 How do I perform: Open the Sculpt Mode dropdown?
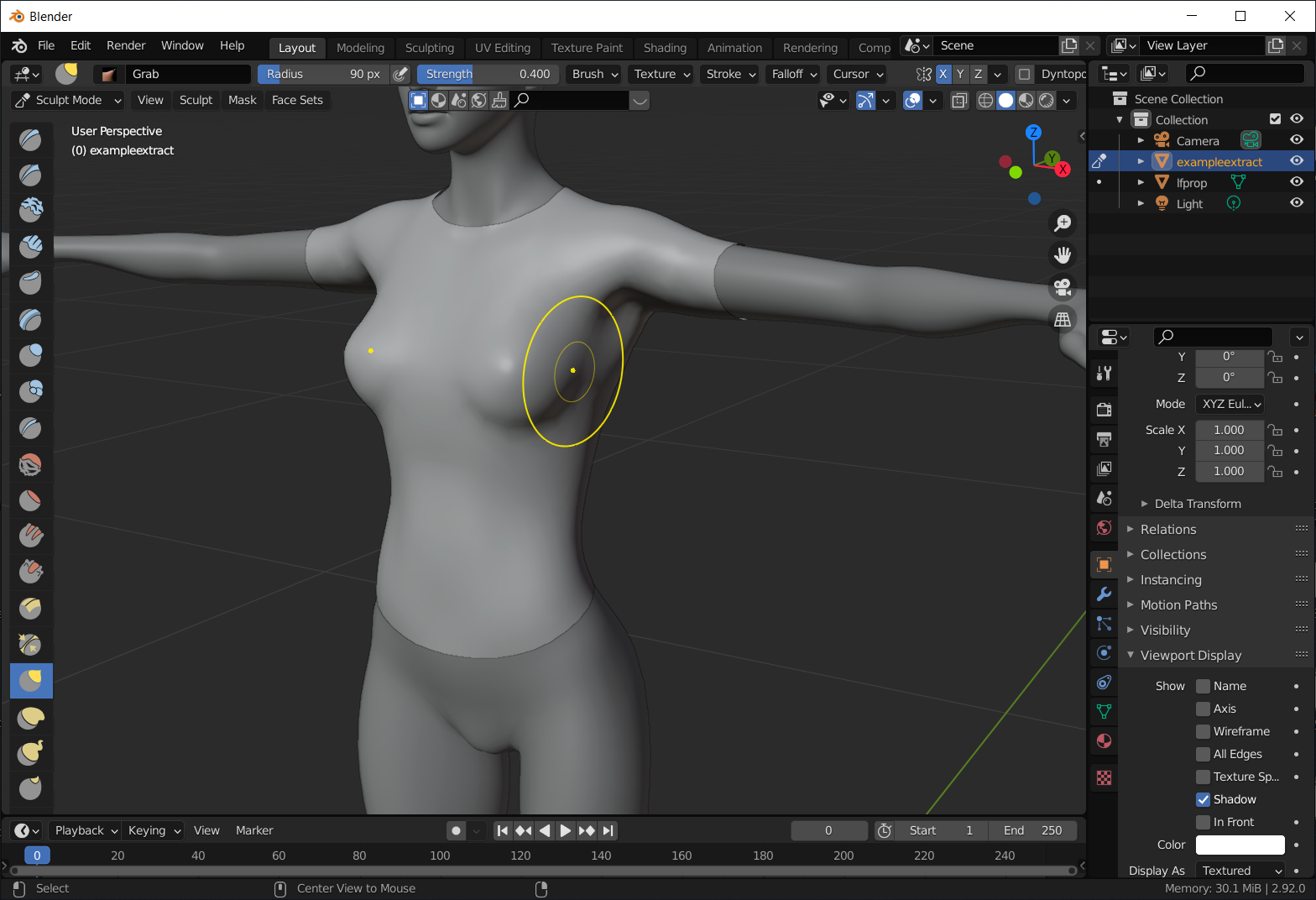[69, 100]
